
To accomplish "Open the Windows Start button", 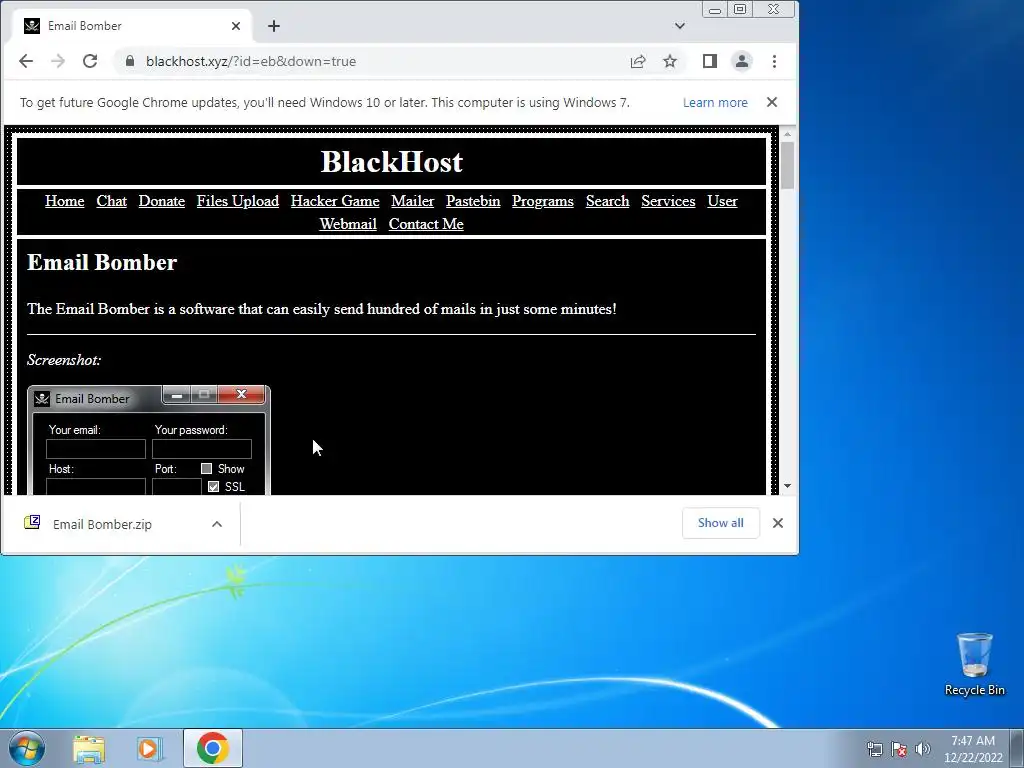I will 27,748.
